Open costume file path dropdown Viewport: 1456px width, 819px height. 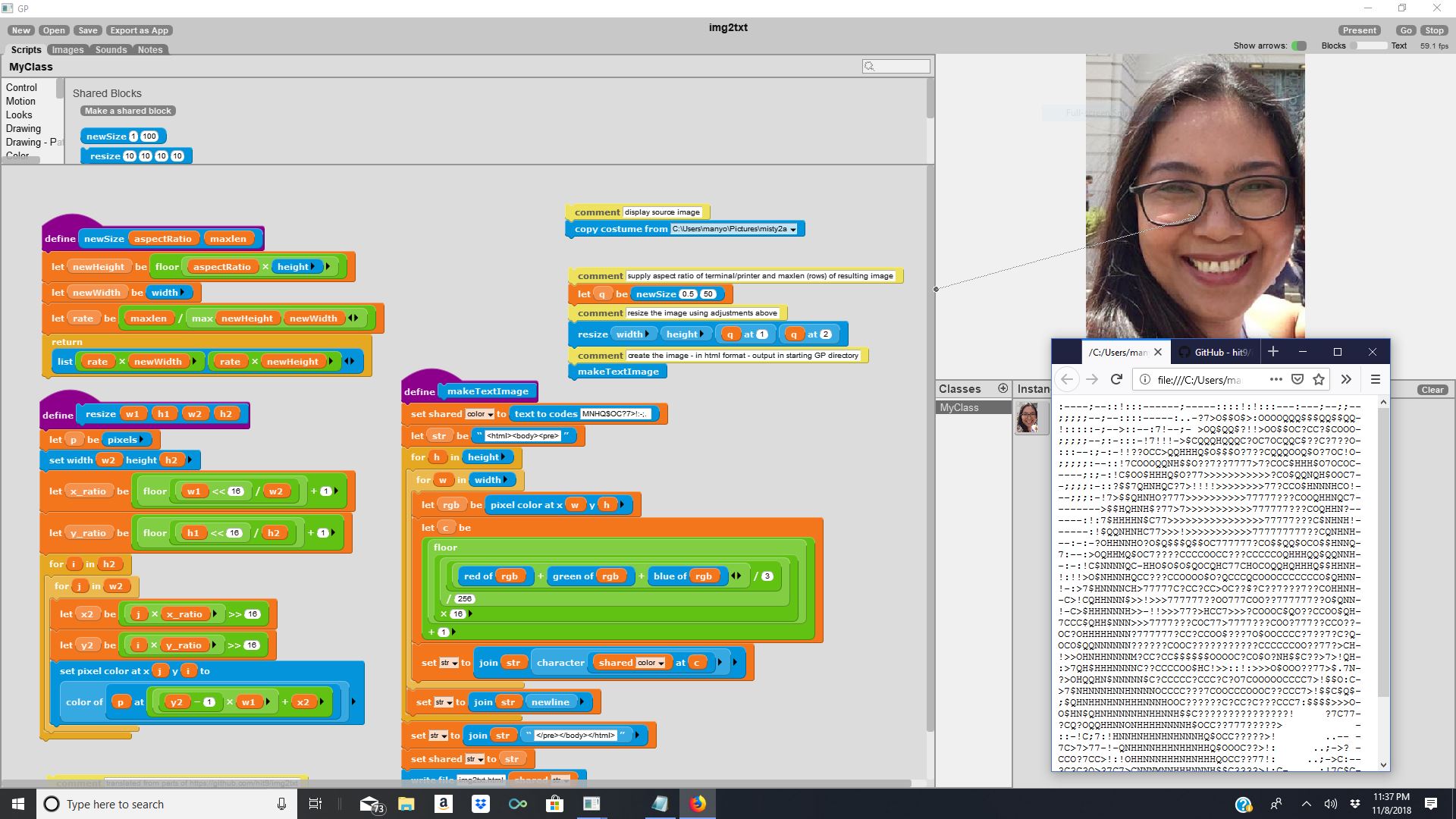(x=793, y=229)
